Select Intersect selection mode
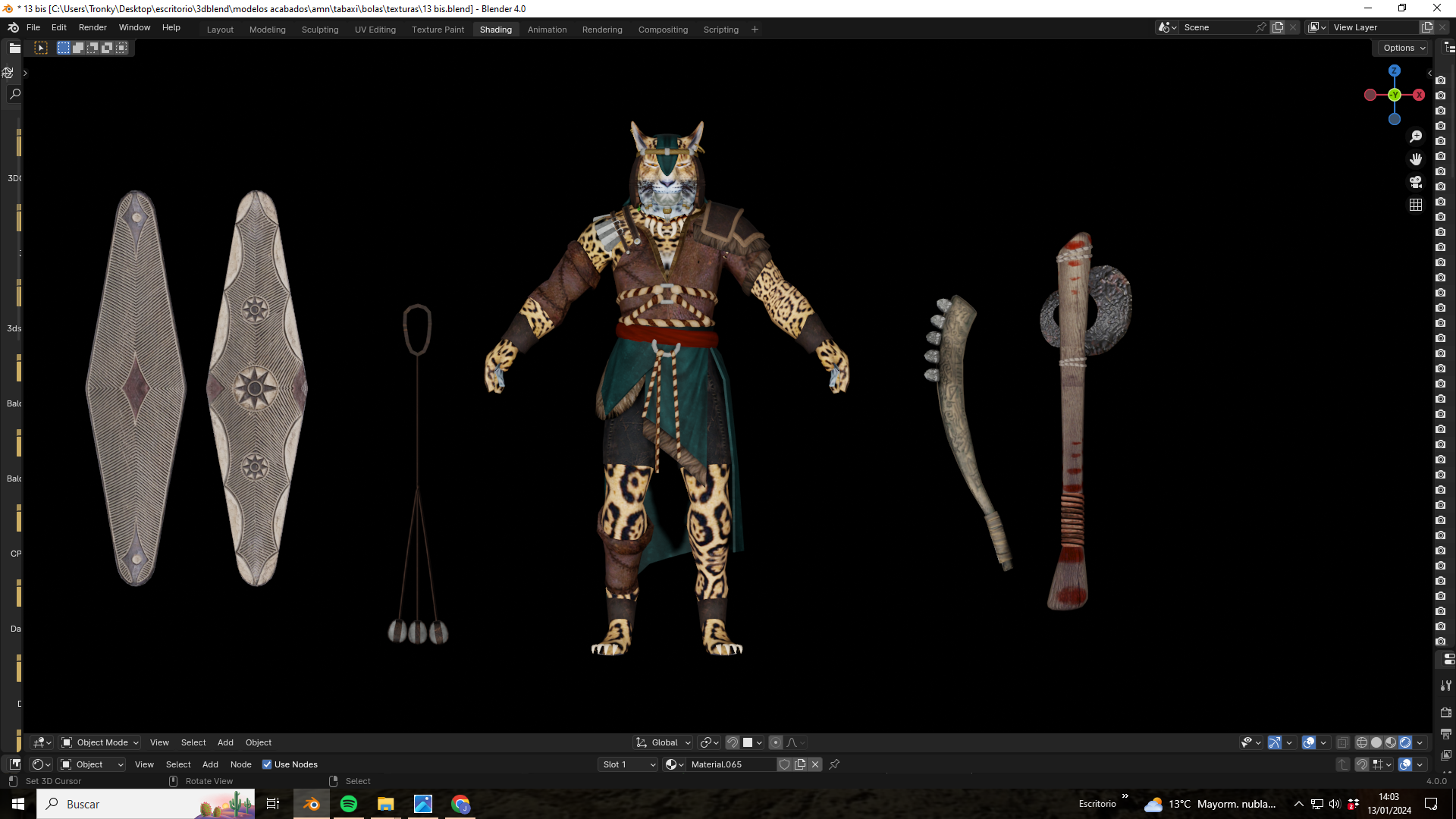The height and width of the screenshot is (819, 1456). 121,48
